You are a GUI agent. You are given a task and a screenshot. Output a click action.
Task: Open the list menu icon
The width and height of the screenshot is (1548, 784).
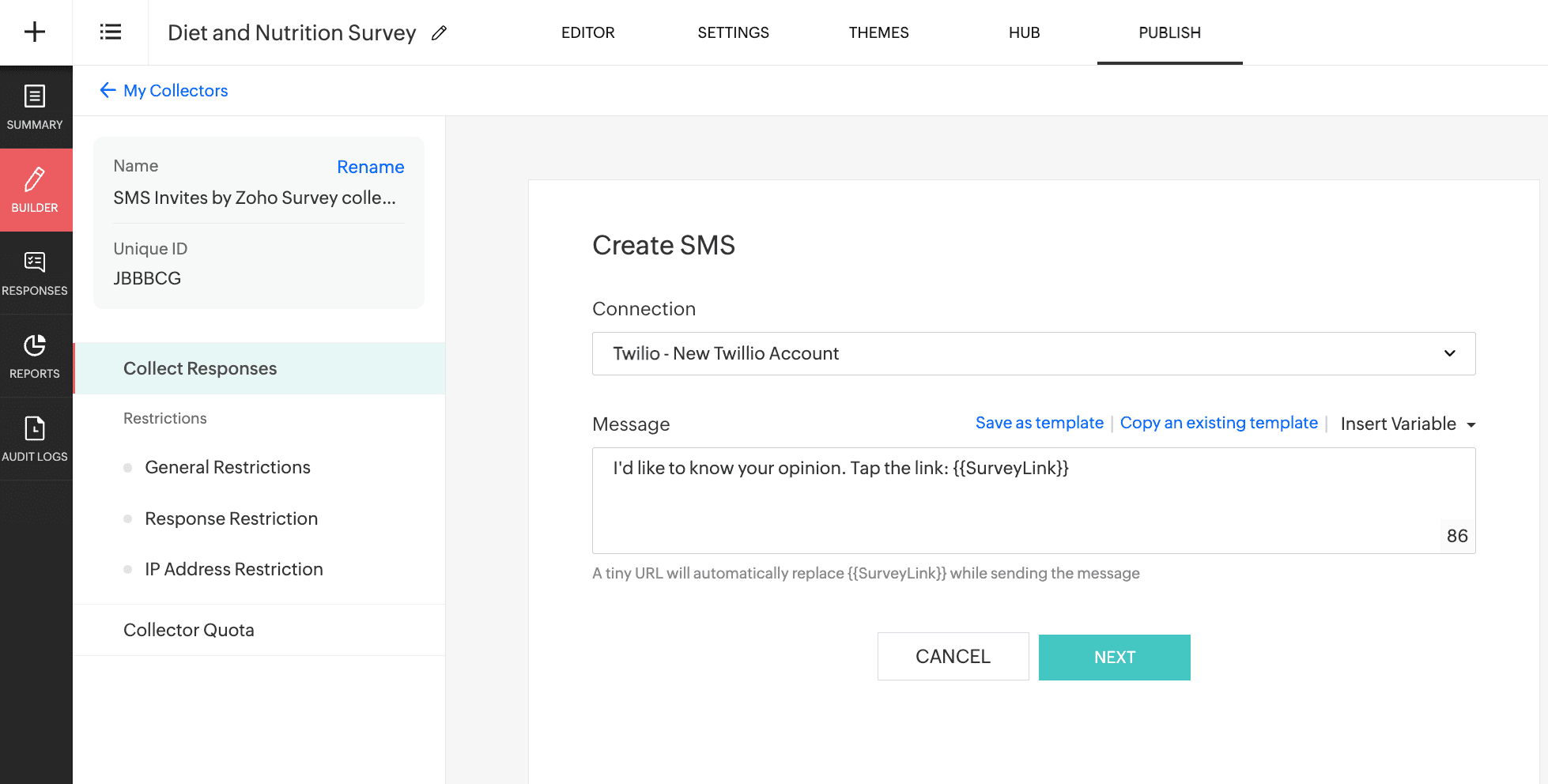click(111, 32)
